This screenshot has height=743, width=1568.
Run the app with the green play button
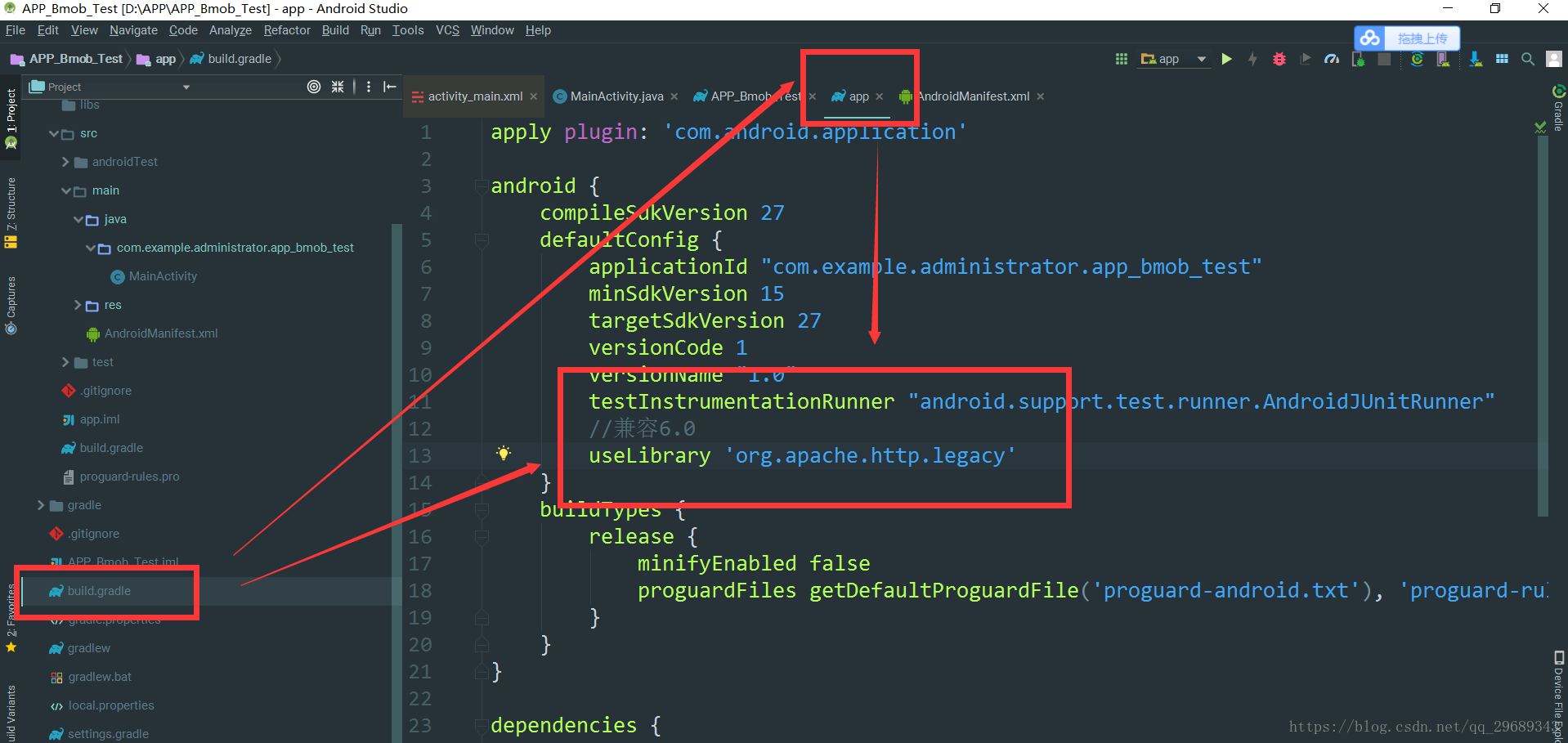coord(1226,59)
